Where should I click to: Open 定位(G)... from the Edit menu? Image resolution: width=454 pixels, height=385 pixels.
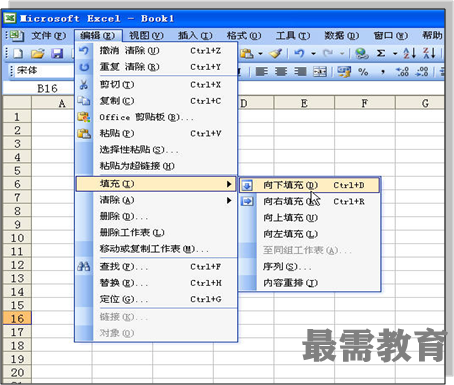click(x=156, y=299)
